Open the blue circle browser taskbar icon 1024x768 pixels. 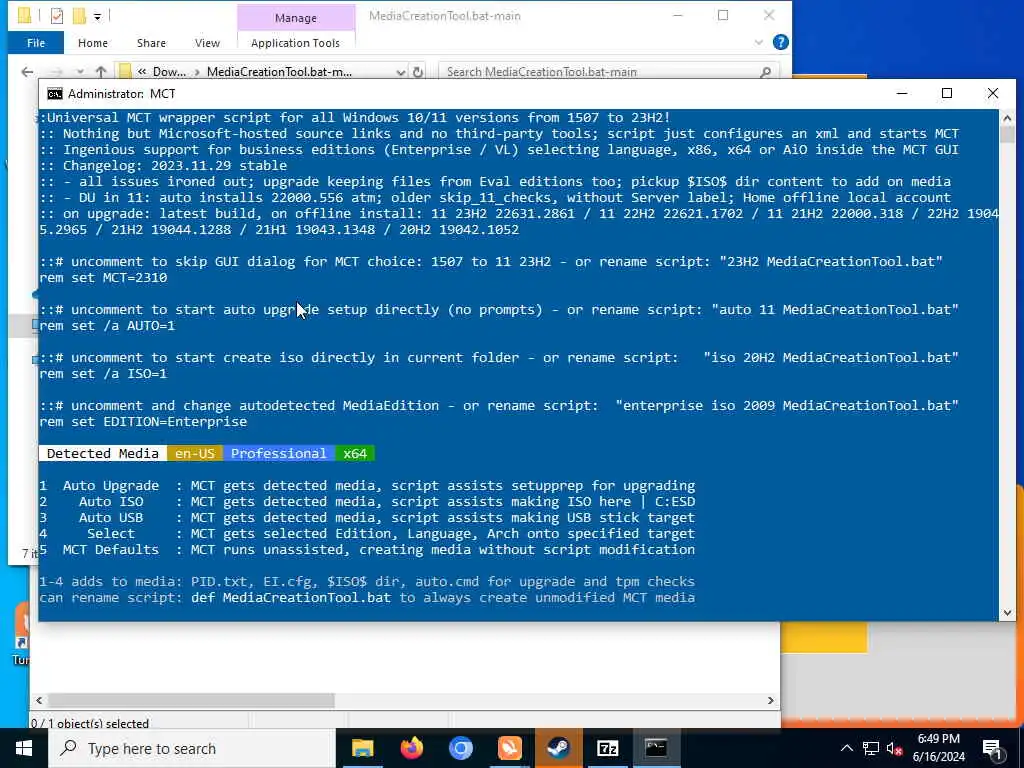pos(460,748)
